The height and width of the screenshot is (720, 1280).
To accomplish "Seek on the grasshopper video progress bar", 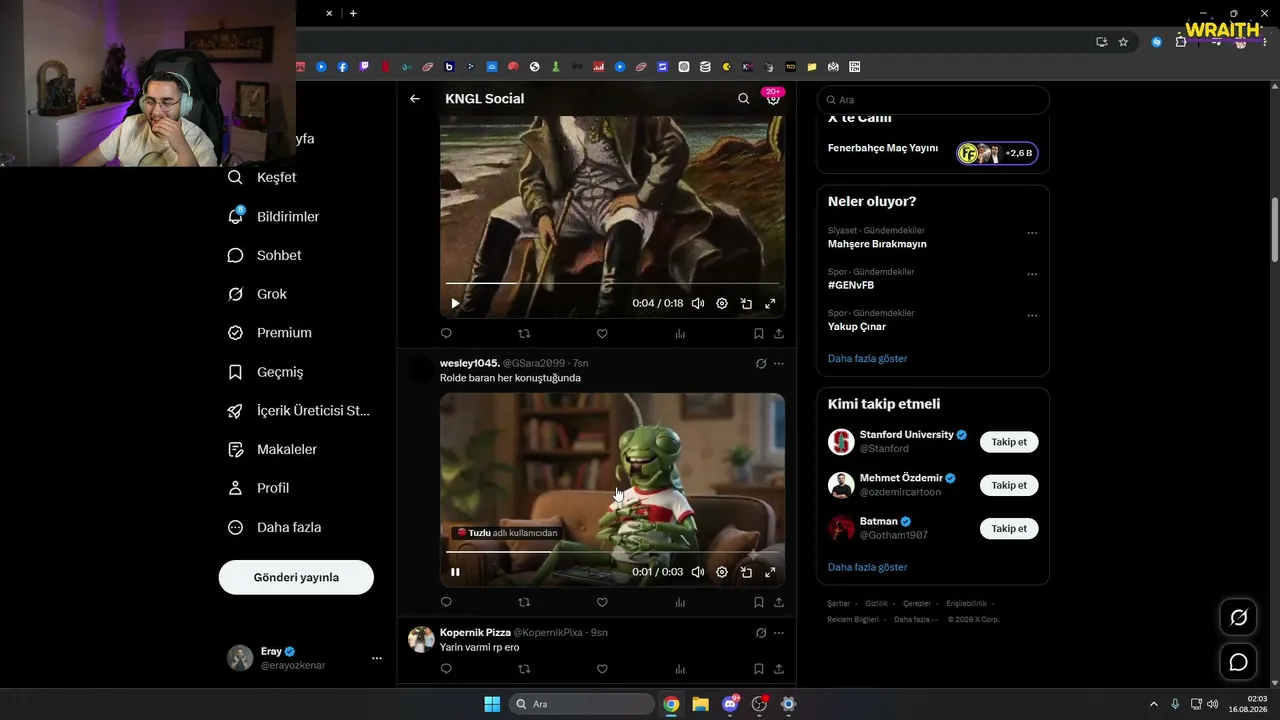I will [x=612, y=552].
